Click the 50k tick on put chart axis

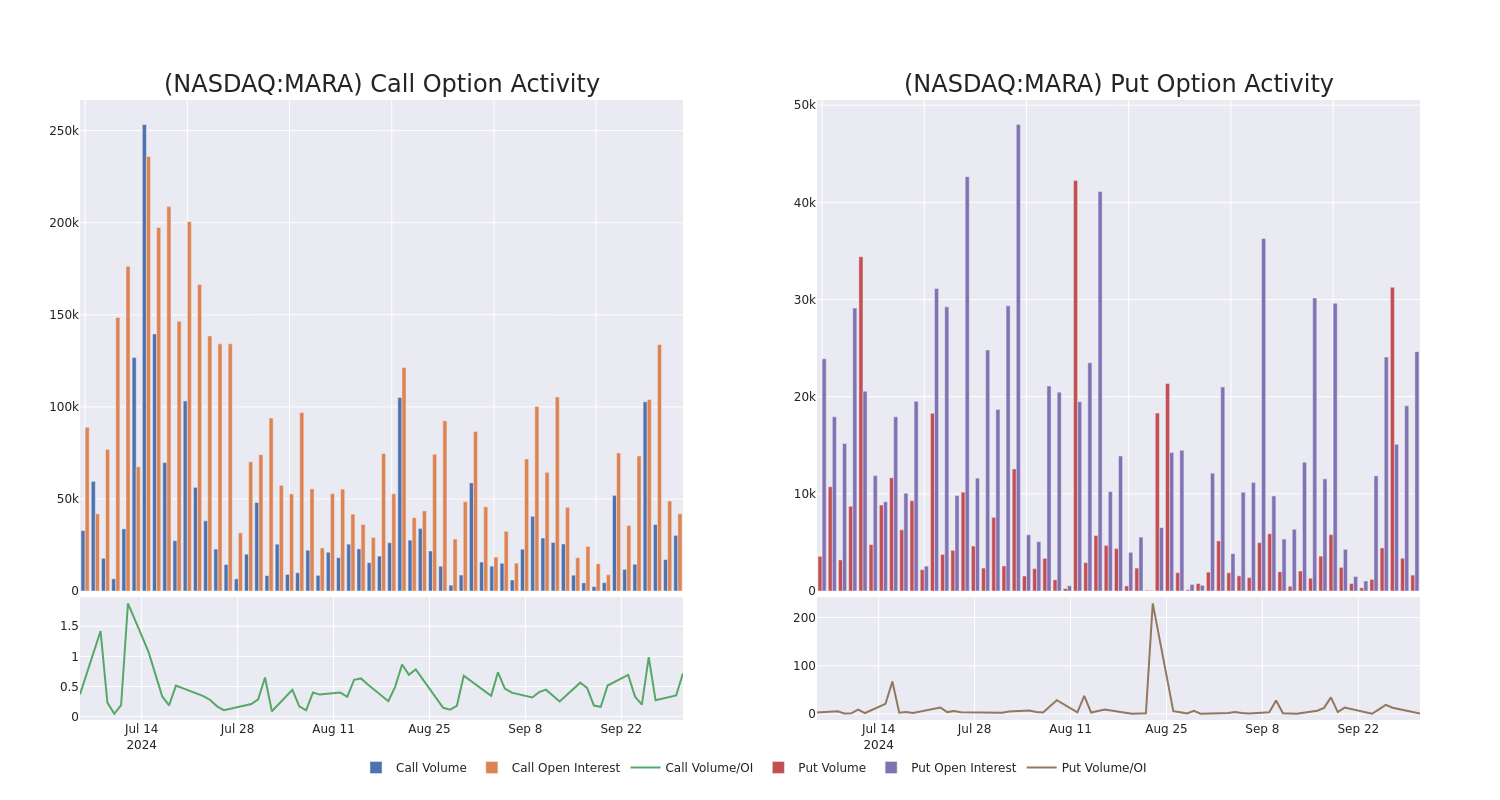(805, 105)
